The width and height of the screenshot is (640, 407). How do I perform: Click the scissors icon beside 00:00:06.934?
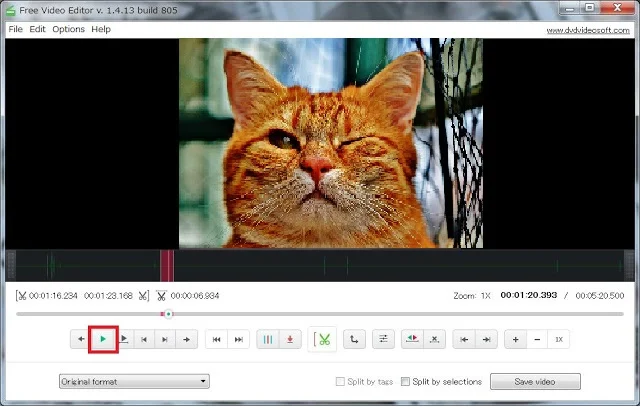[x=161, y=296]
